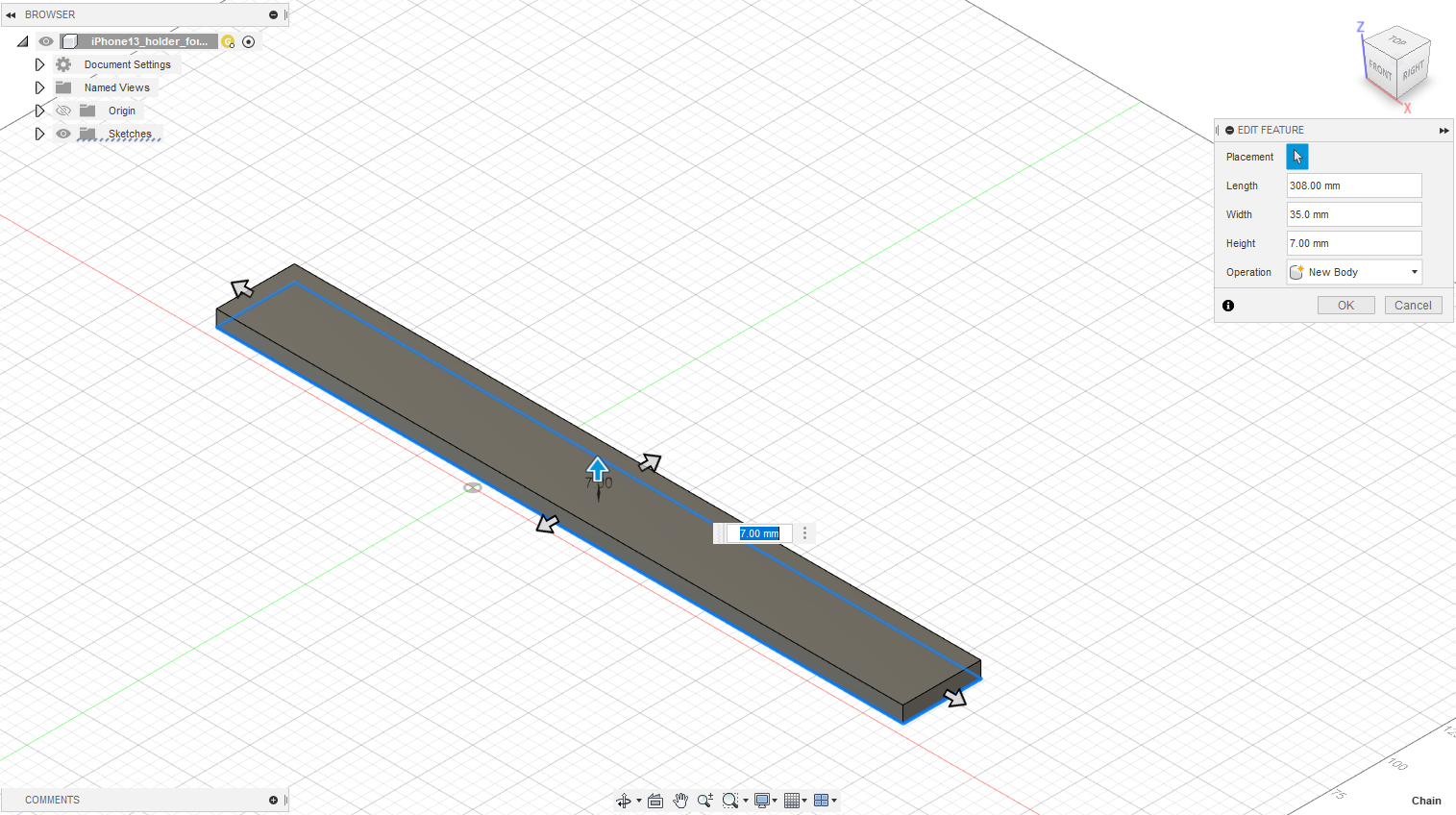The image size is (1456, 815).
Task: Click the Document Settings gear icon
Action: pos(63,64)
